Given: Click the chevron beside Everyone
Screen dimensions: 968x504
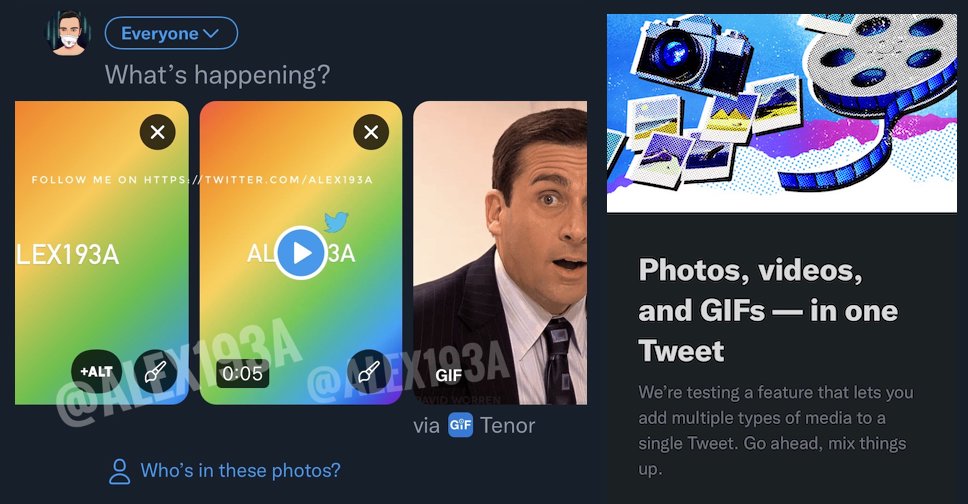Looking at the screenshot, I should coord(211,34).
